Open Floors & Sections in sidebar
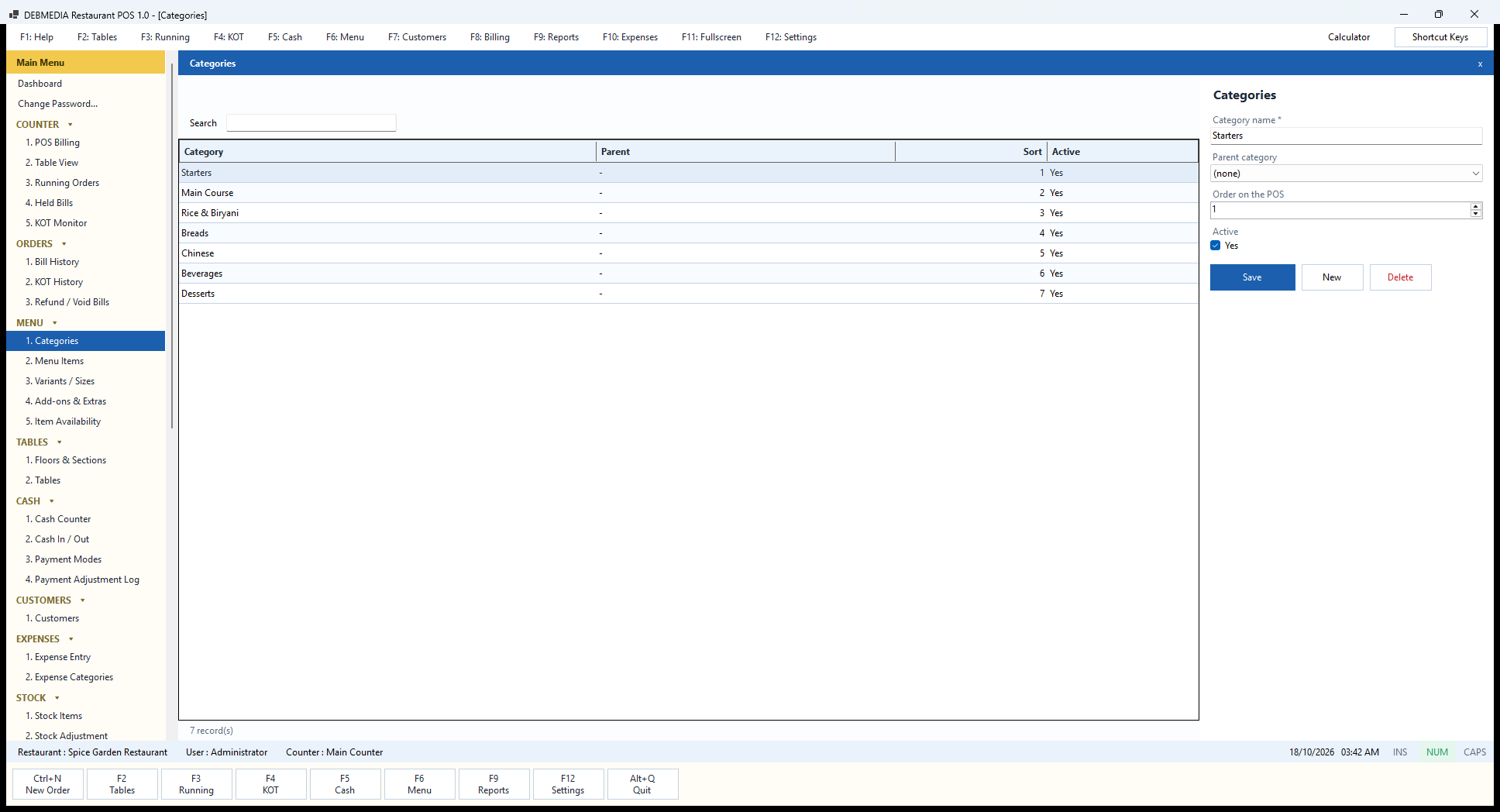The image size is (1500, 812). point(85,460)
